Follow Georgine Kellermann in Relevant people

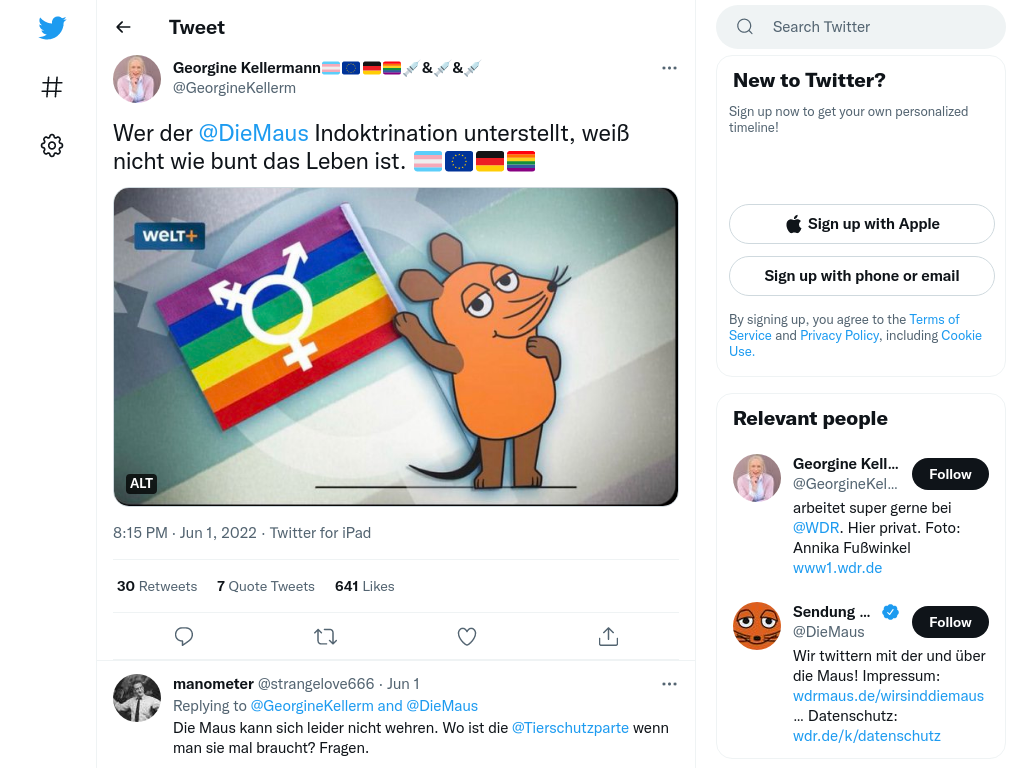[950, 474]
